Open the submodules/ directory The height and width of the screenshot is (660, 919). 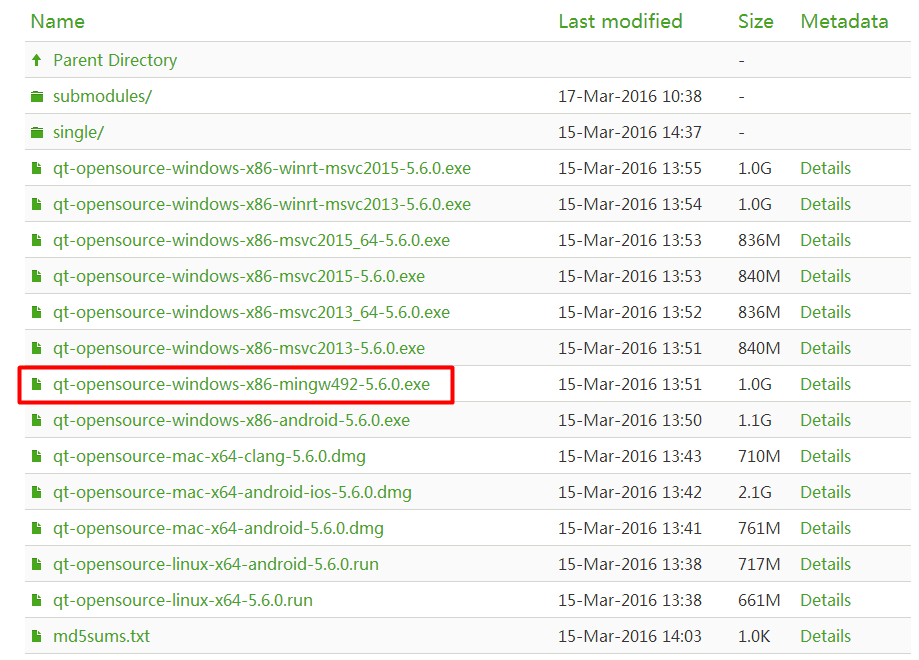pos(102,96)
